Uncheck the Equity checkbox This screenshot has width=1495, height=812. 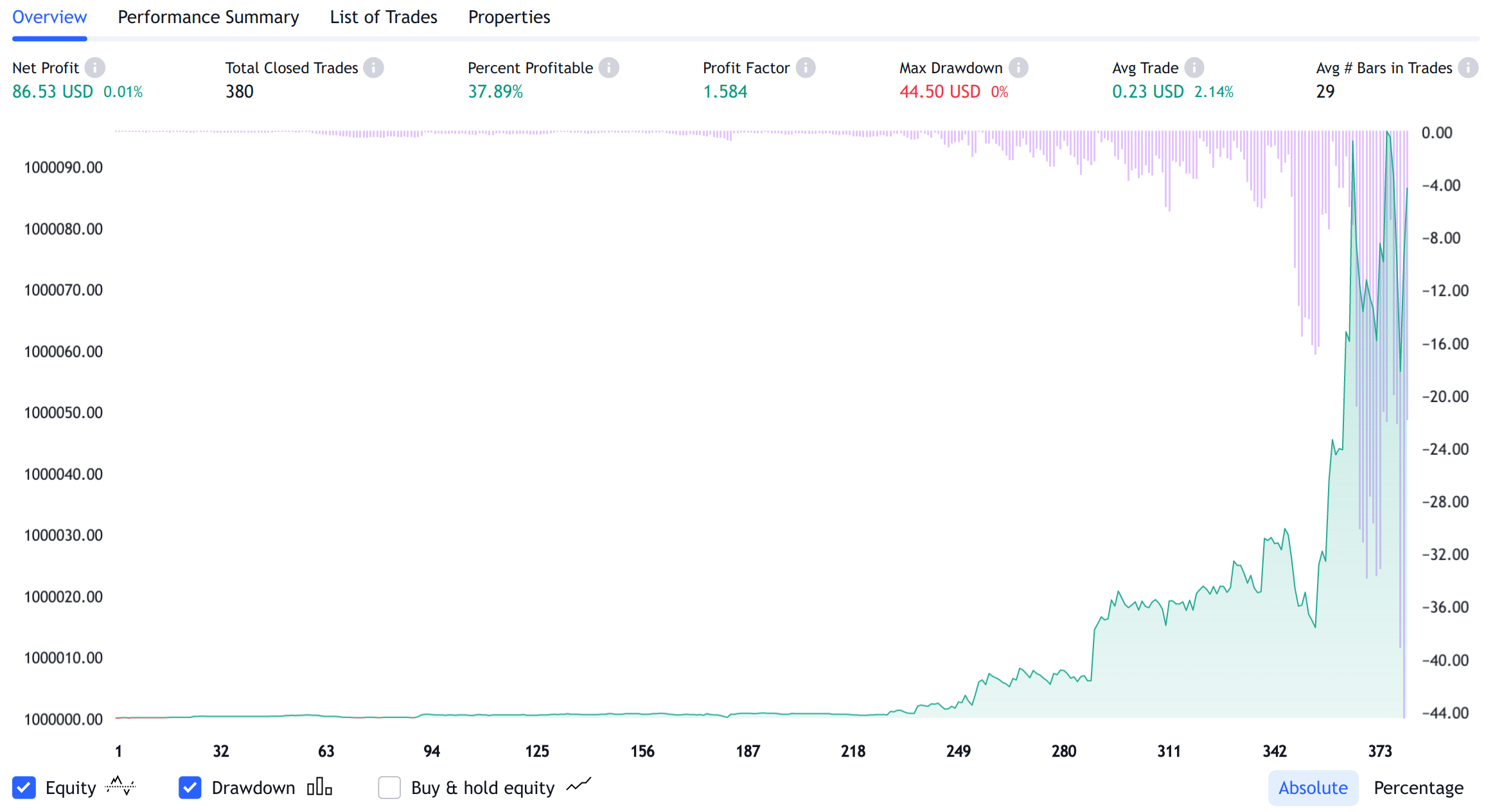coord(24,788)
